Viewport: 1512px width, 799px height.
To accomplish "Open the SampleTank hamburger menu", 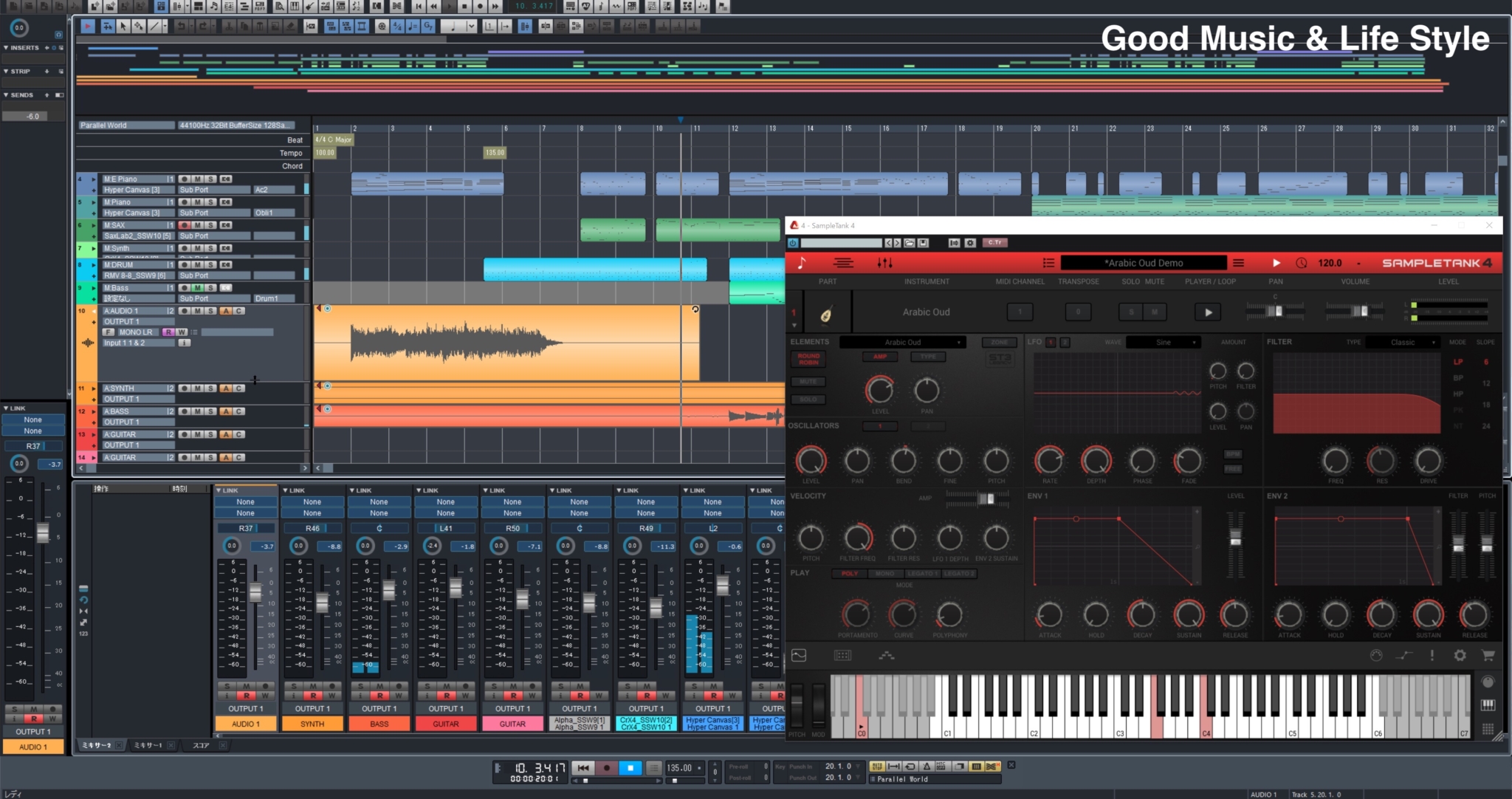I will click(1238, 263).
